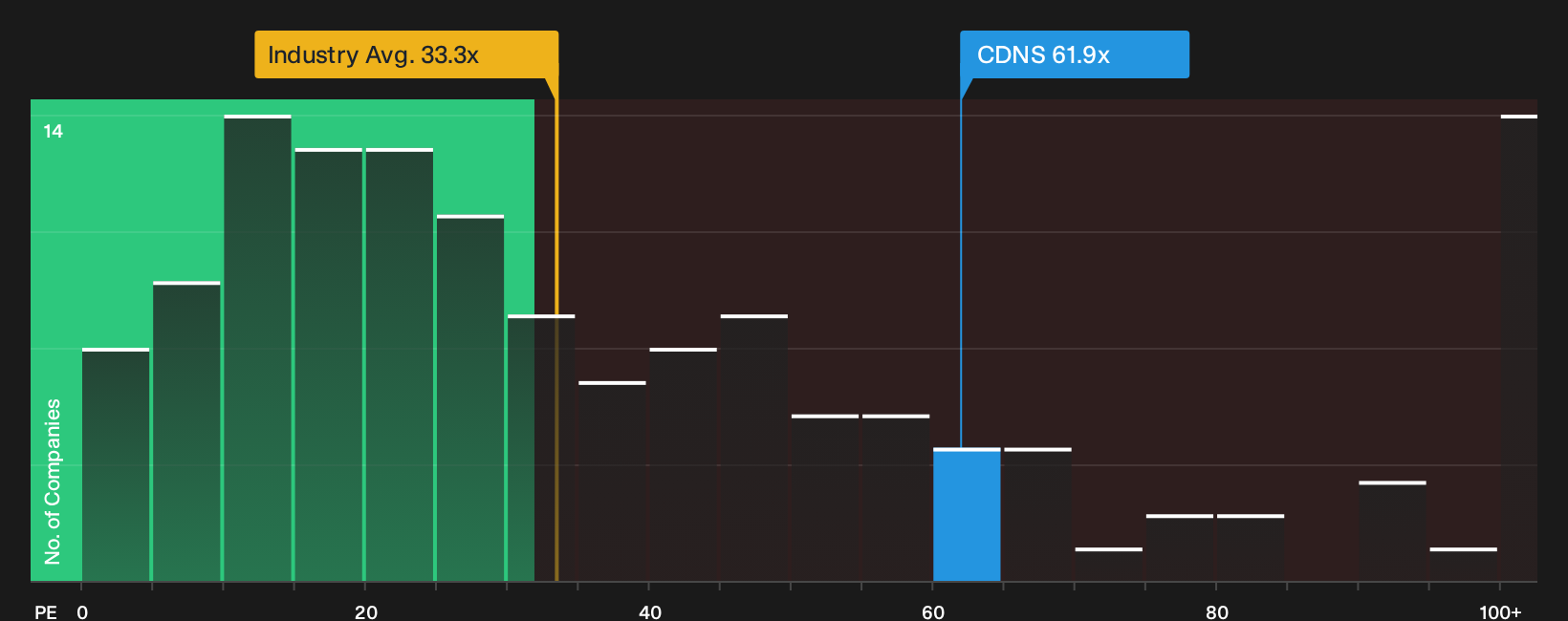
Task: Click the "0" x-axis label
Action: click(82, 611)
